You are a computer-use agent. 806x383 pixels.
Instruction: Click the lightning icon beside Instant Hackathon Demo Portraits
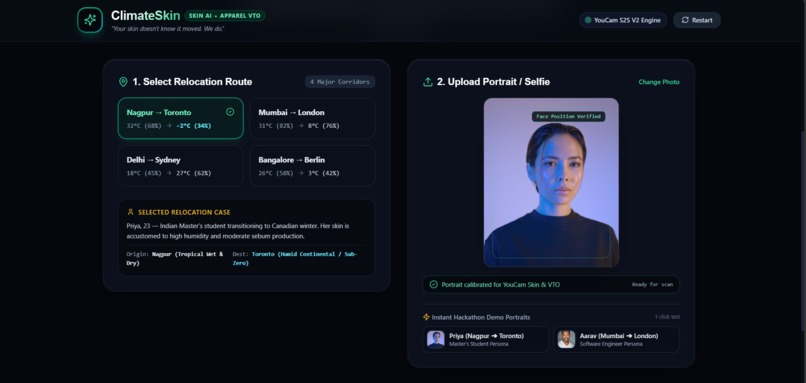[x=426, y=317]
